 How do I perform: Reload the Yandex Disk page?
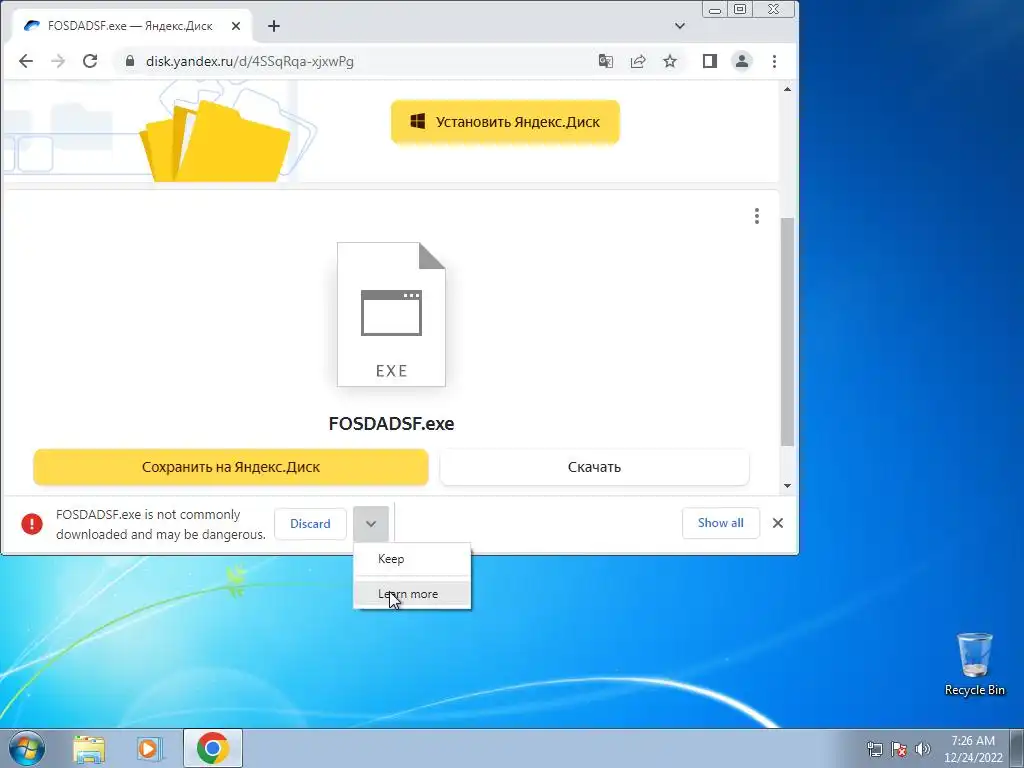pos(90,61)
